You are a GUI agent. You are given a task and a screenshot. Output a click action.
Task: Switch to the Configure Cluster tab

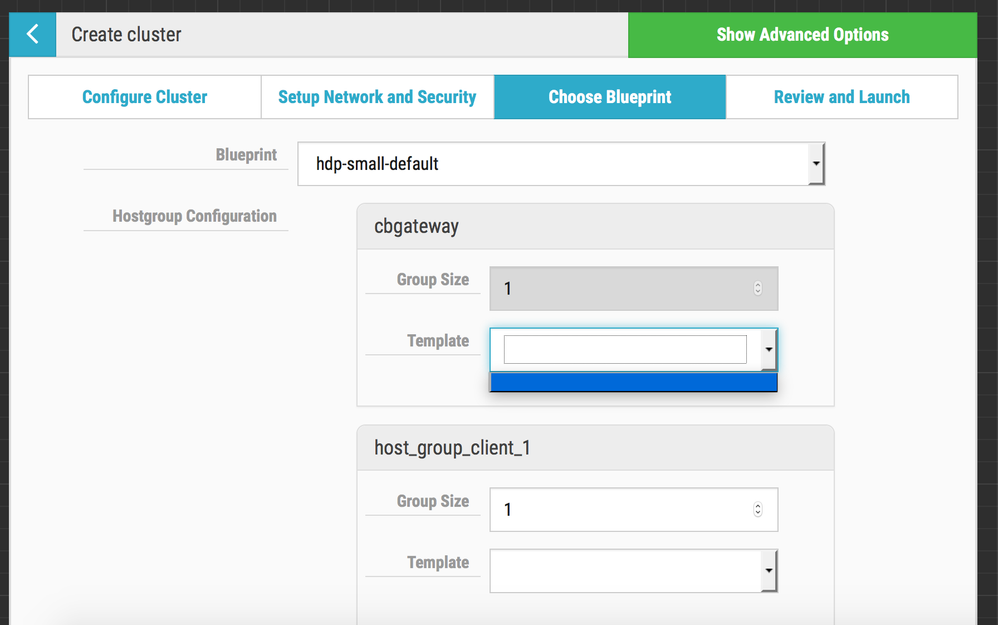click(x=145, y=97)
